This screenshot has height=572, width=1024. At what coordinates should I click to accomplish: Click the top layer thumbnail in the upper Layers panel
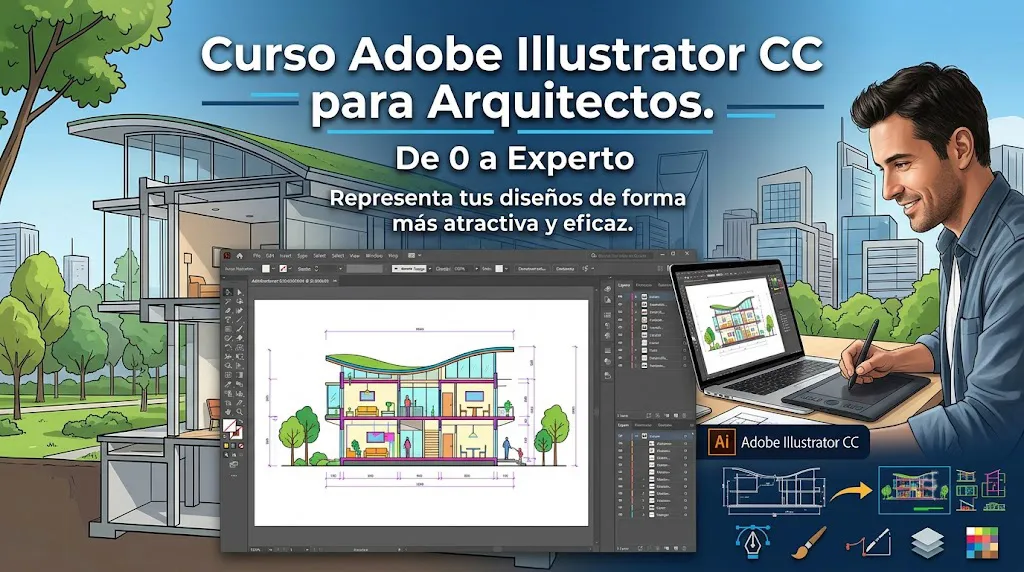(x=644, y=296)
